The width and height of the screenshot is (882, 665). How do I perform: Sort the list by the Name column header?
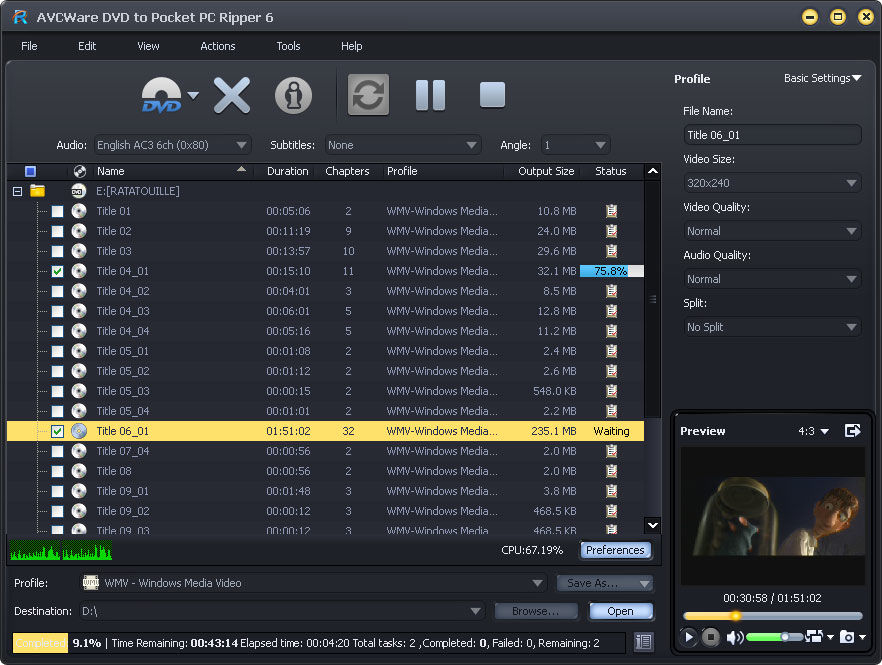[173, 171]
